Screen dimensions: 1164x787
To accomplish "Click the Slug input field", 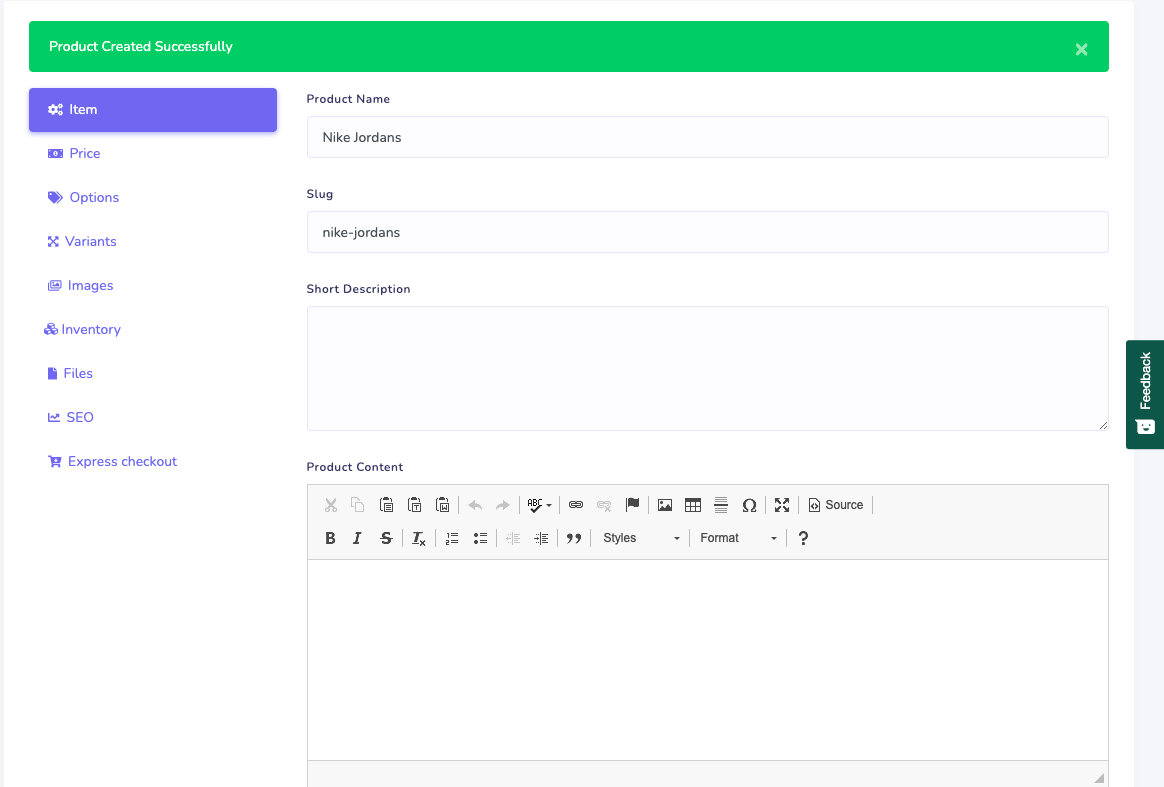I will tap(707, 232).
